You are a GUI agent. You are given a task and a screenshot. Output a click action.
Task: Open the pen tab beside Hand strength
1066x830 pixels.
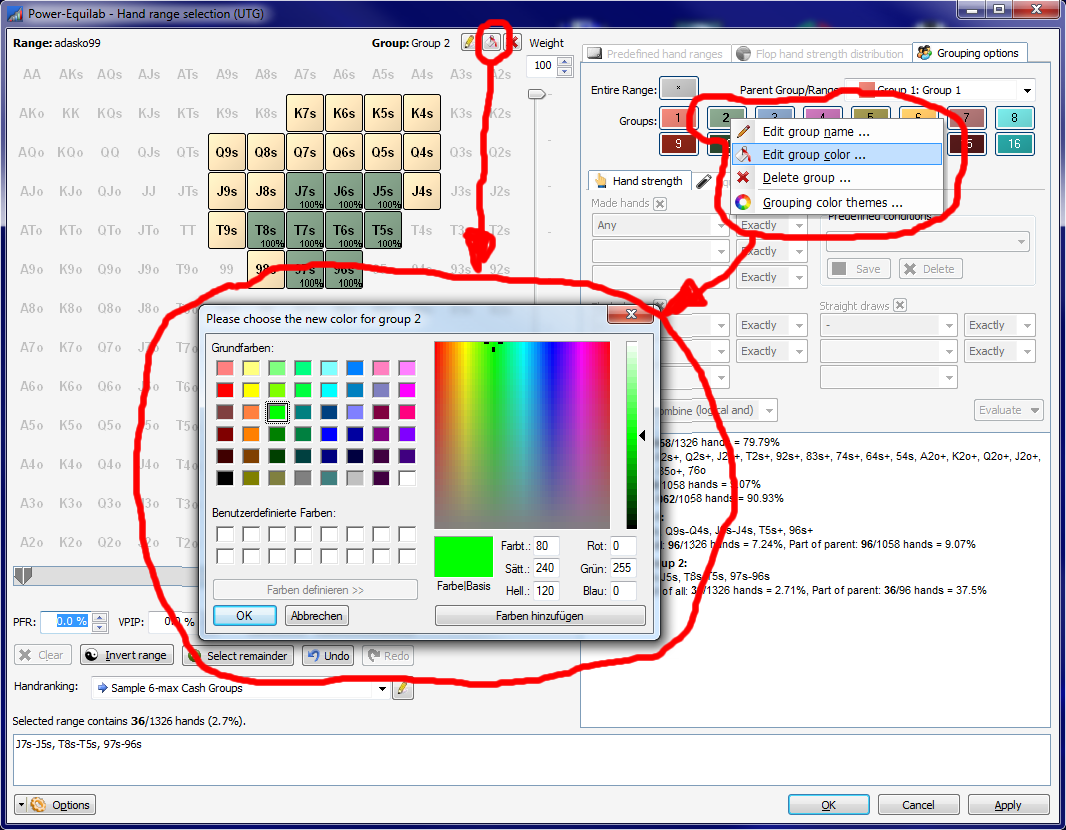tap(704, 181)
